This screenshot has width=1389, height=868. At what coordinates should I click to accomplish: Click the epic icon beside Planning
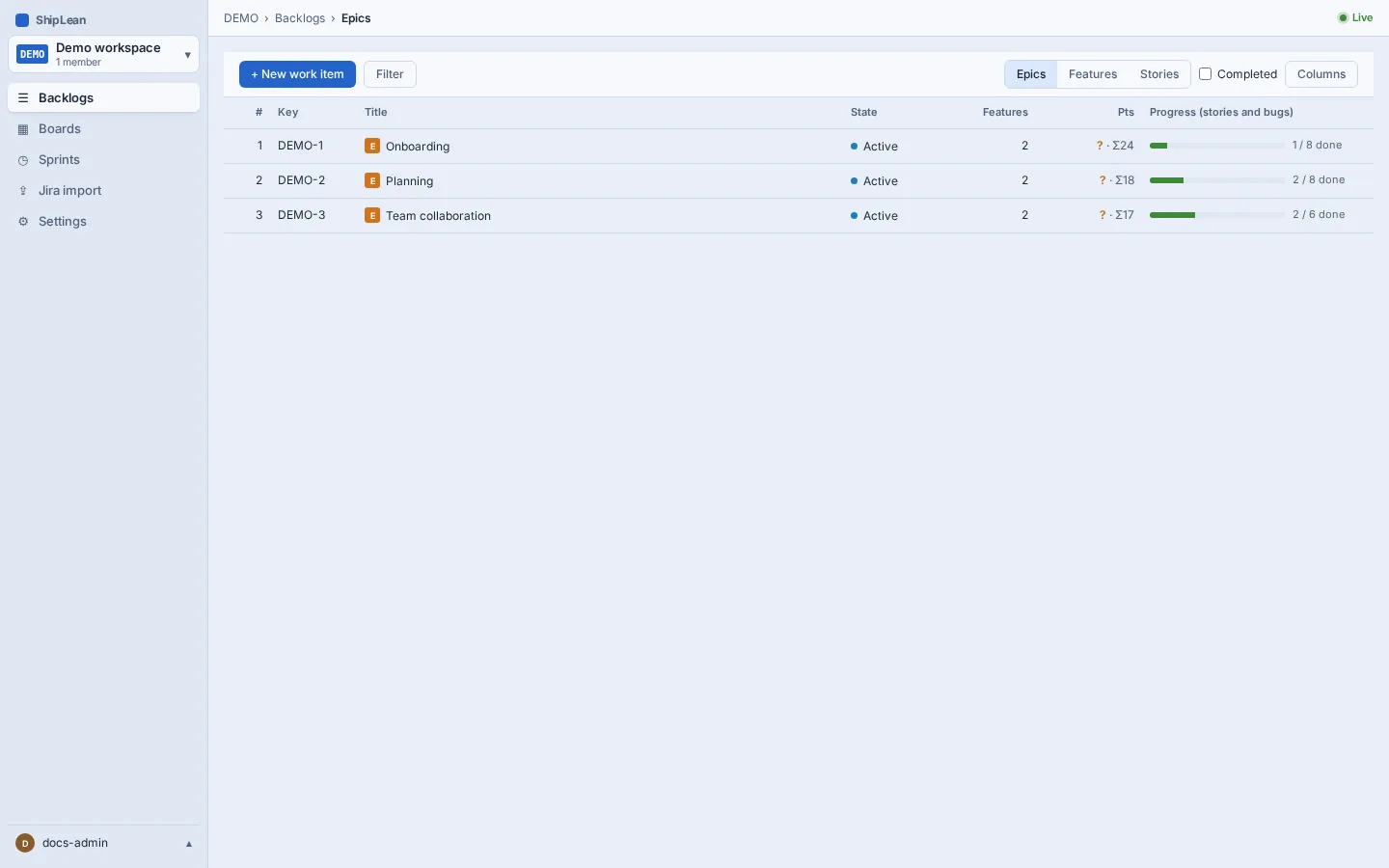pos(372,180)
